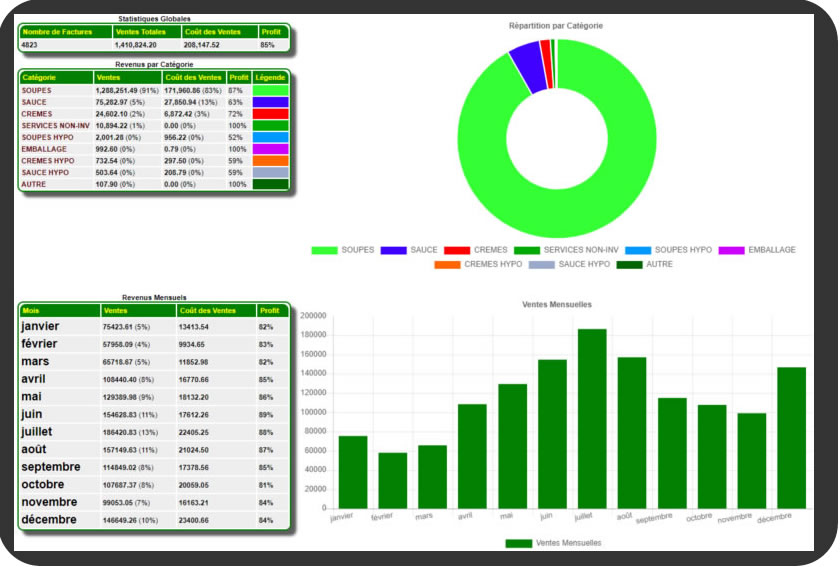The width and height of the screenshot is (840, 567).
Task: Select the SERVICES NON-INV category in the table
Action: tap(55, 126)
